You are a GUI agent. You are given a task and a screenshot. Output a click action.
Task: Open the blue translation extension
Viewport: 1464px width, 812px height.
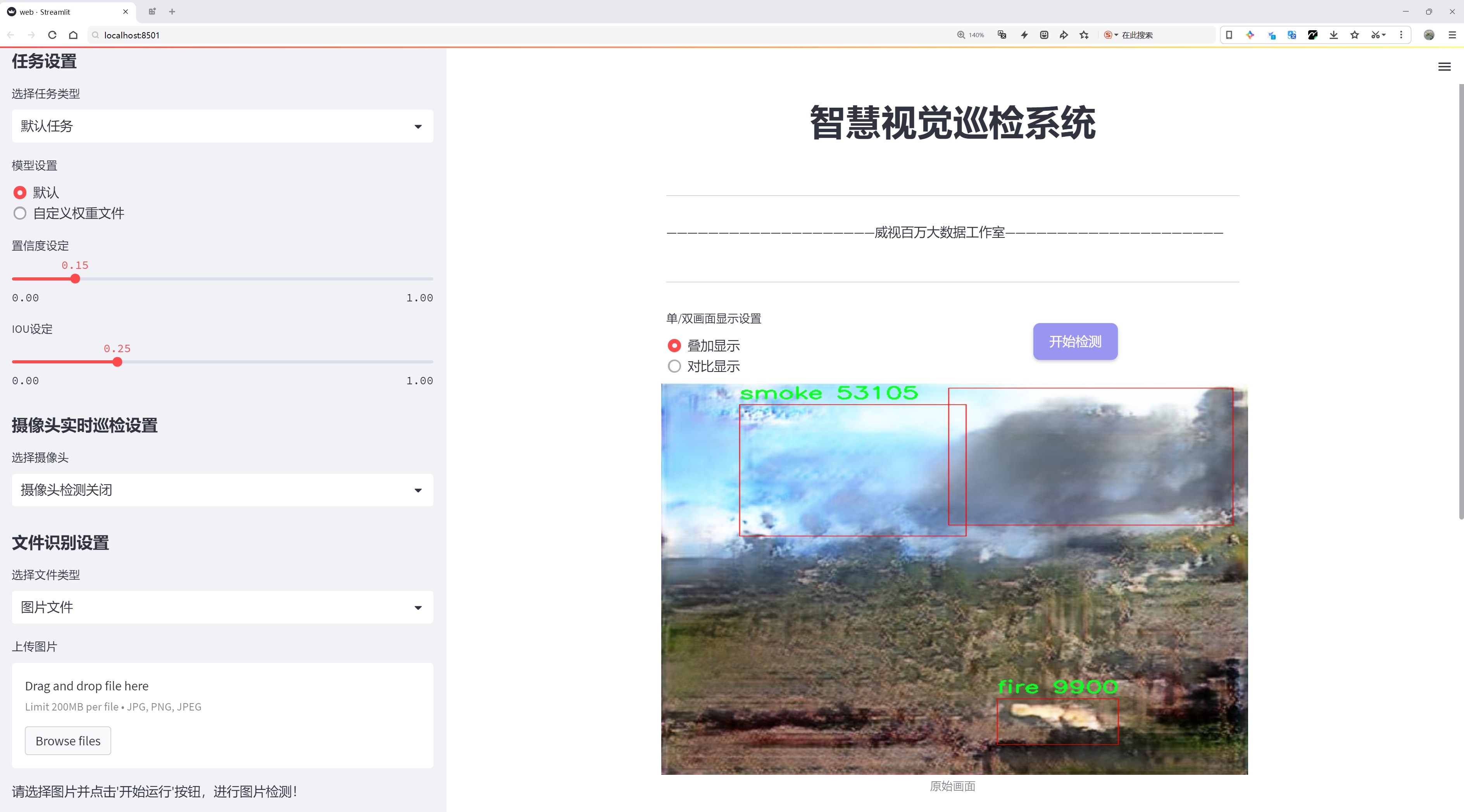(x=1292, y=35)
